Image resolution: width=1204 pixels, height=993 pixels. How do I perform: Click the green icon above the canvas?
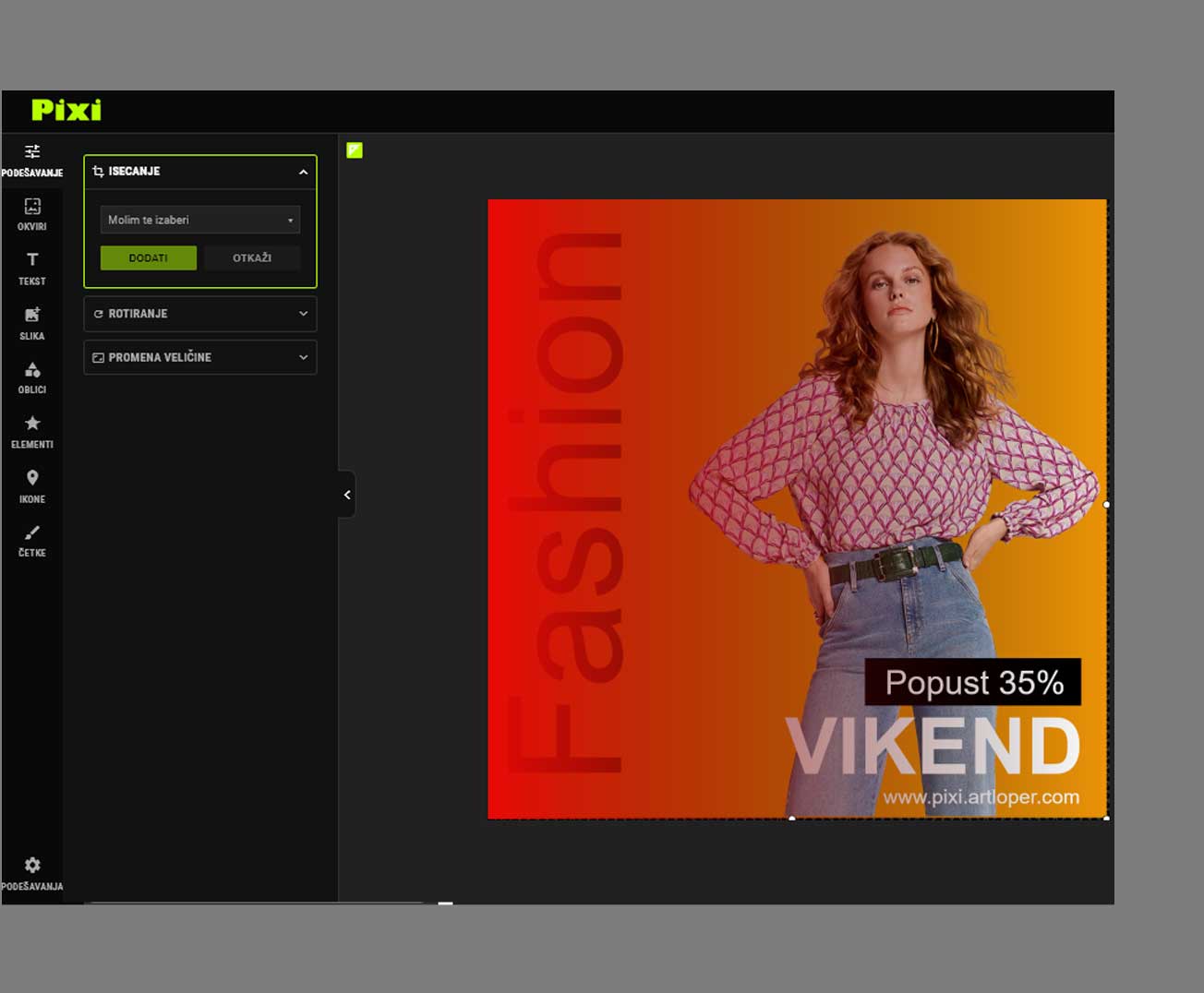[355, 150]
